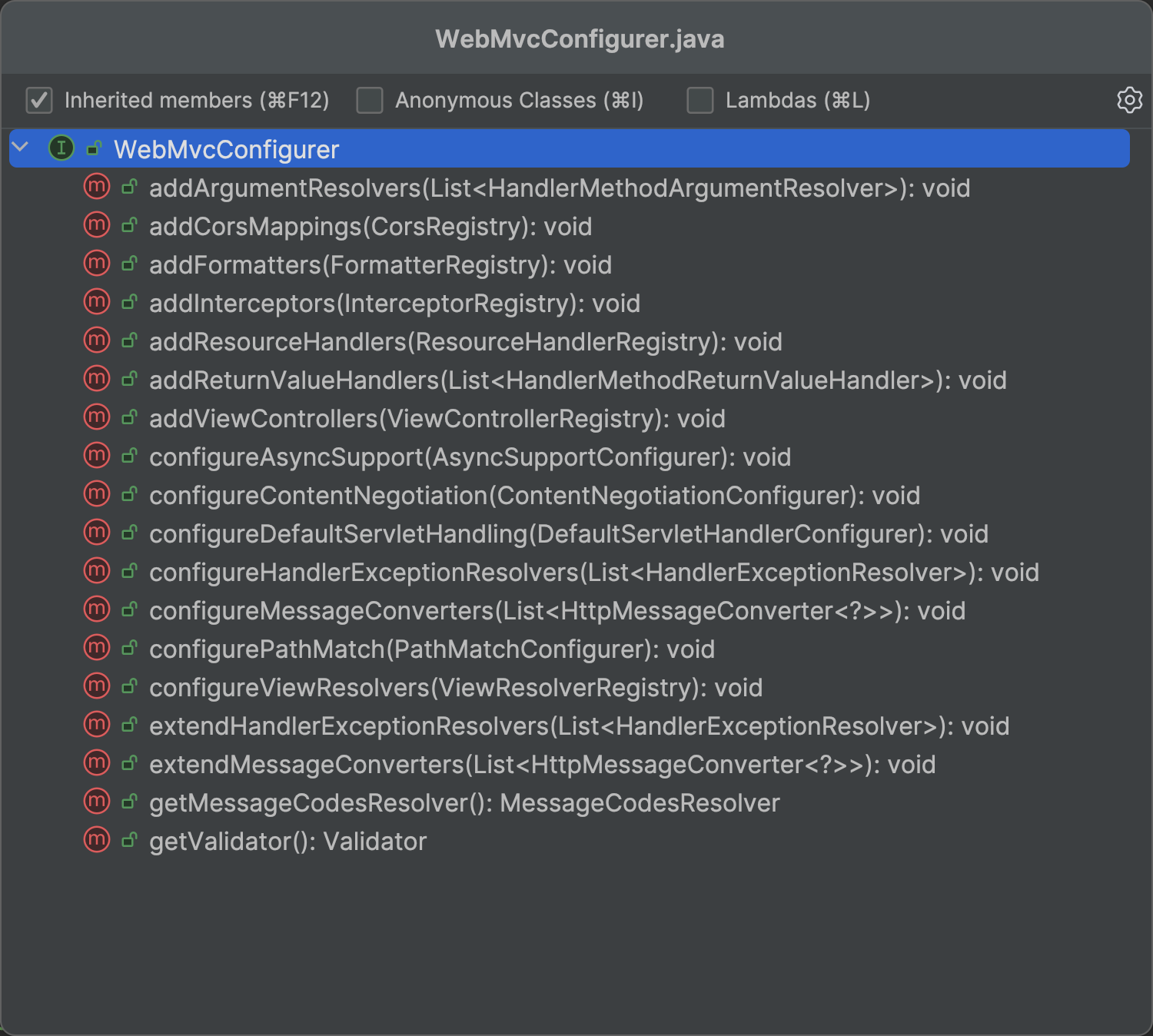Select extendHandlerExceptionResolvers method entry
Screen dimensions: 1153x1036
point(580,726)
